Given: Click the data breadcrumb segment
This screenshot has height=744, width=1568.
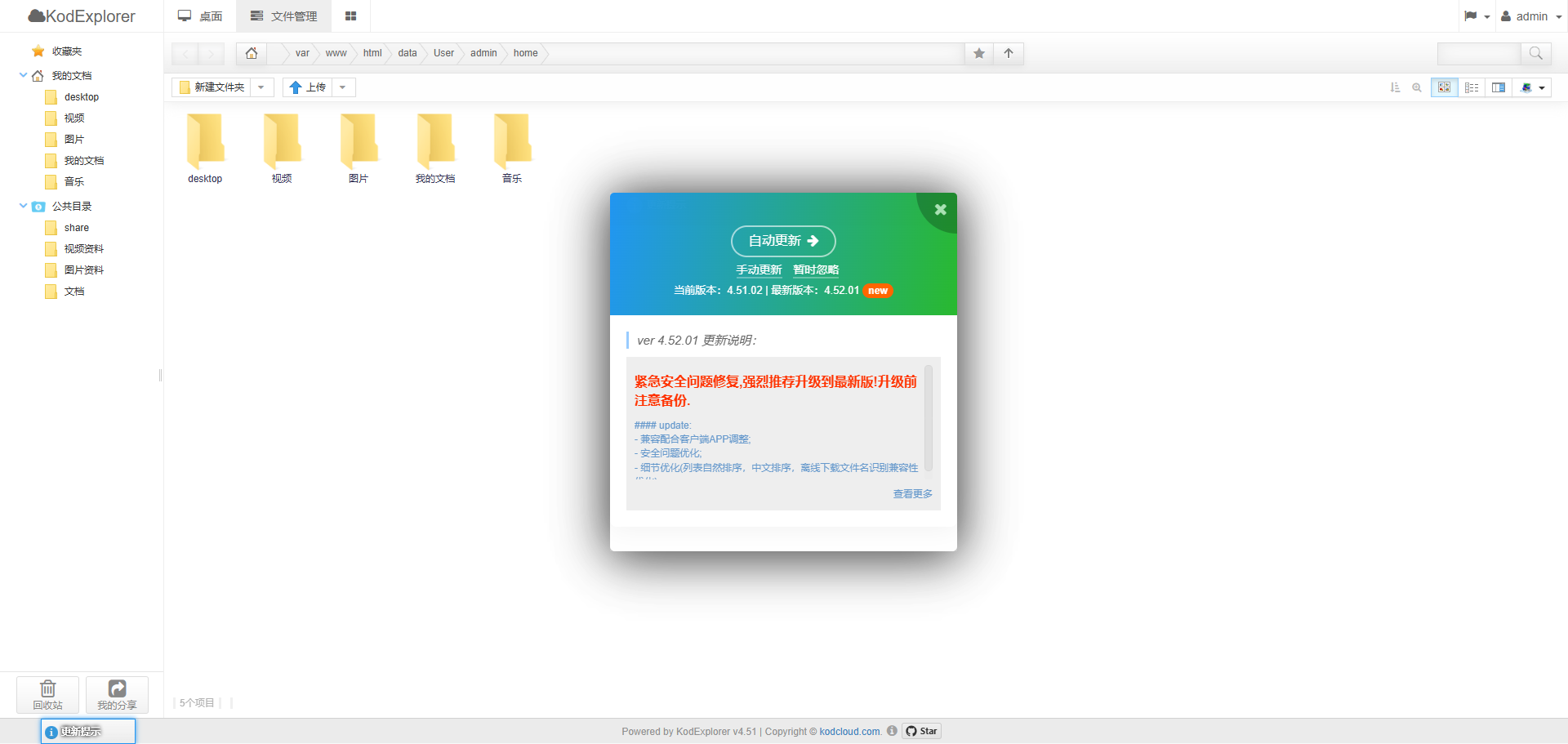Looking at the screenshot, I should 408,53.
